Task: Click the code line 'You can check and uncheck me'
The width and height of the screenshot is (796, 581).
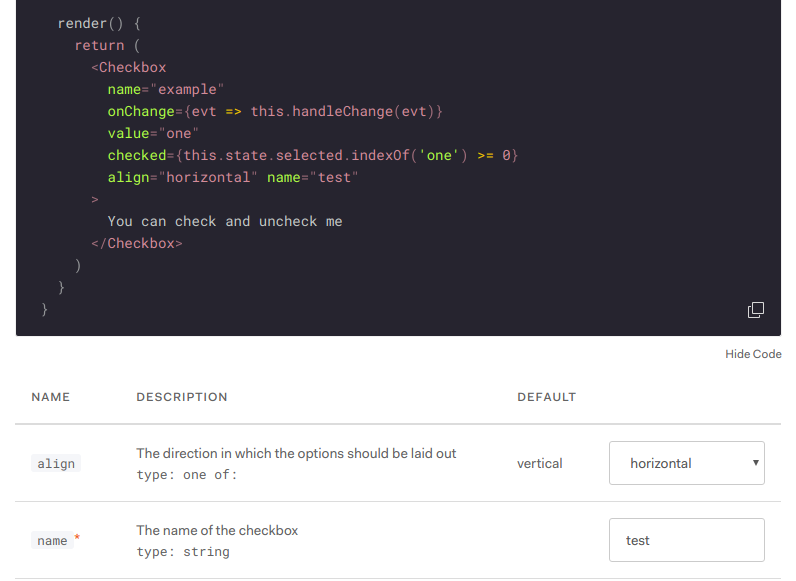Action: (x=225, y=221)
